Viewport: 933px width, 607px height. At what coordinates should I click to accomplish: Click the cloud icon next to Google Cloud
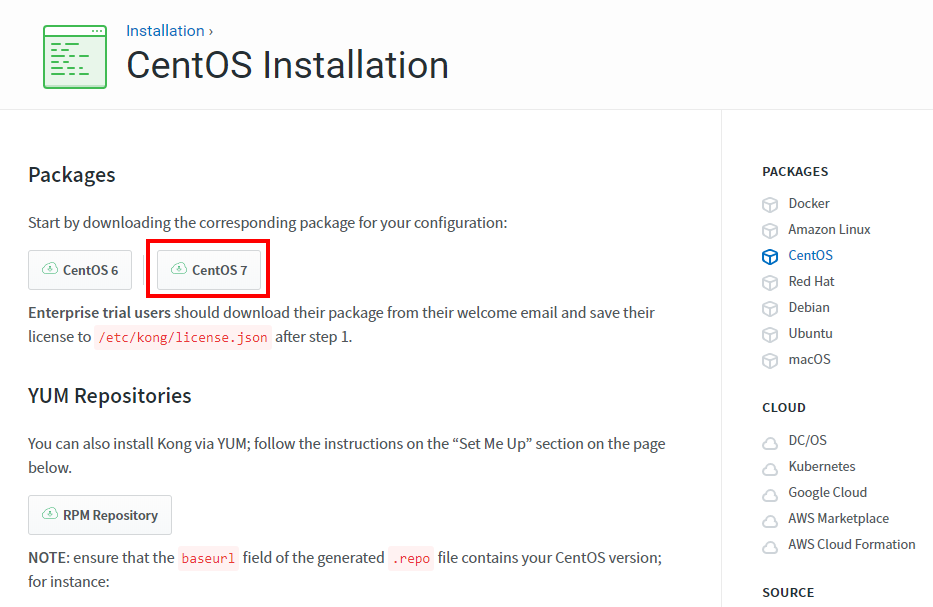(770, 496)
